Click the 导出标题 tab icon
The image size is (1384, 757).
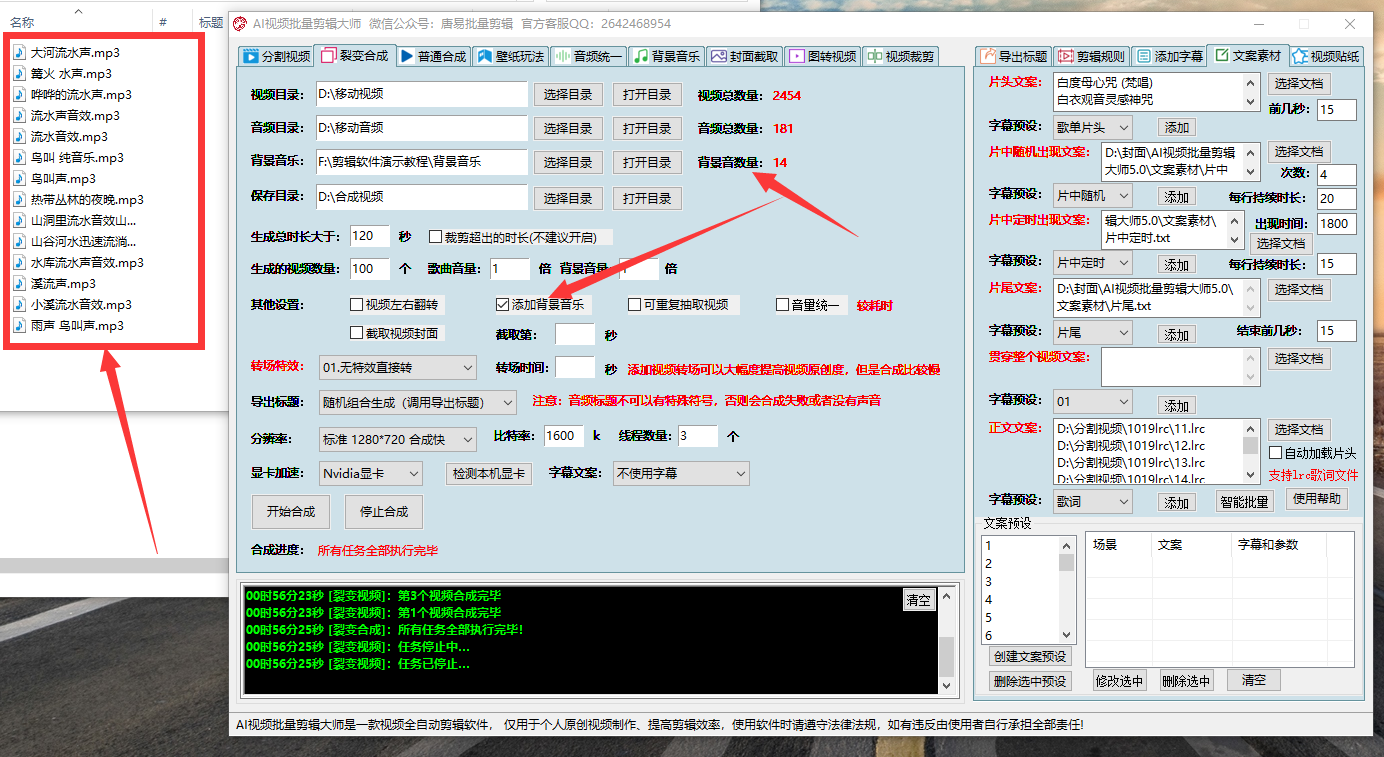coord(989,57)
